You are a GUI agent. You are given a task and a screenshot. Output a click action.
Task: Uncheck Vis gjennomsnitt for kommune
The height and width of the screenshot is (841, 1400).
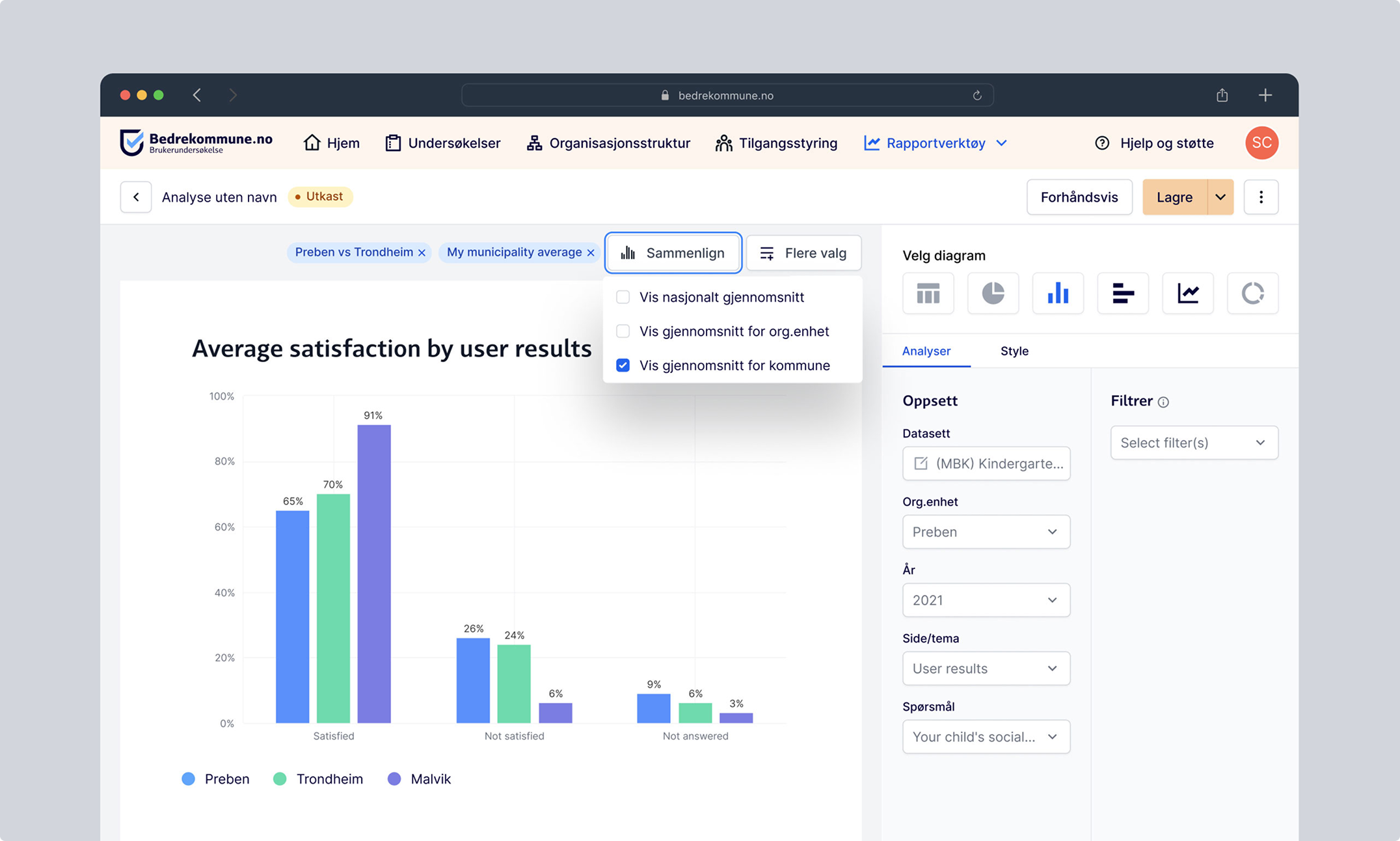click(623, 365)
